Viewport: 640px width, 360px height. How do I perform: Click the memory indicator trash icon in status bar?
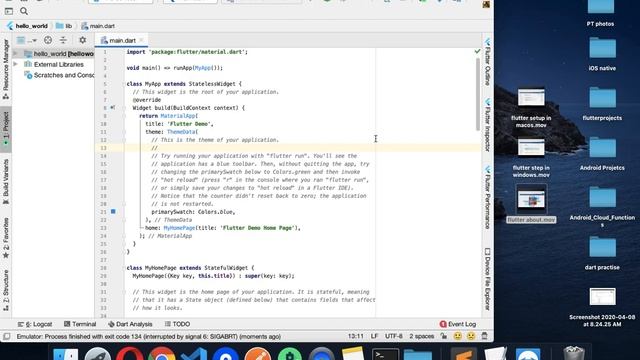[484, 336]
